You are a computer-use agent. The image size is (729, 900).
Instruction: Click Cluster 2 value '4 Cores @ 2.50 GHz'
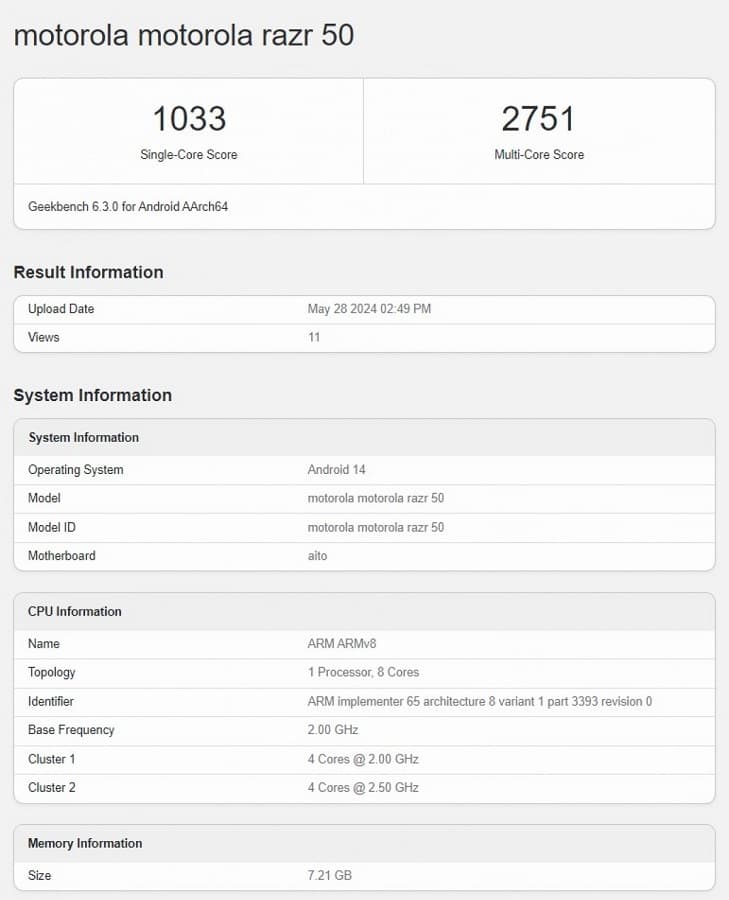tap(363, 787)
